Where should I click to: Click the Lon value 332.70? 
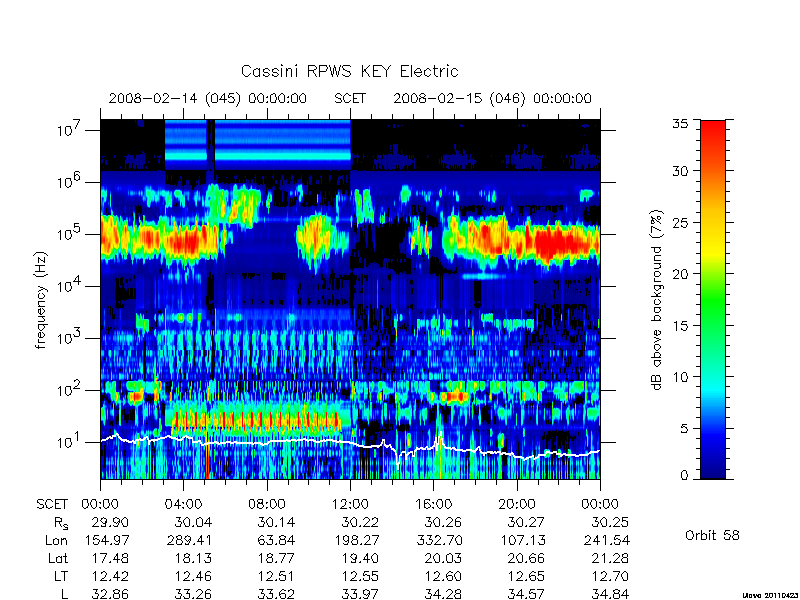pos(439,540)
